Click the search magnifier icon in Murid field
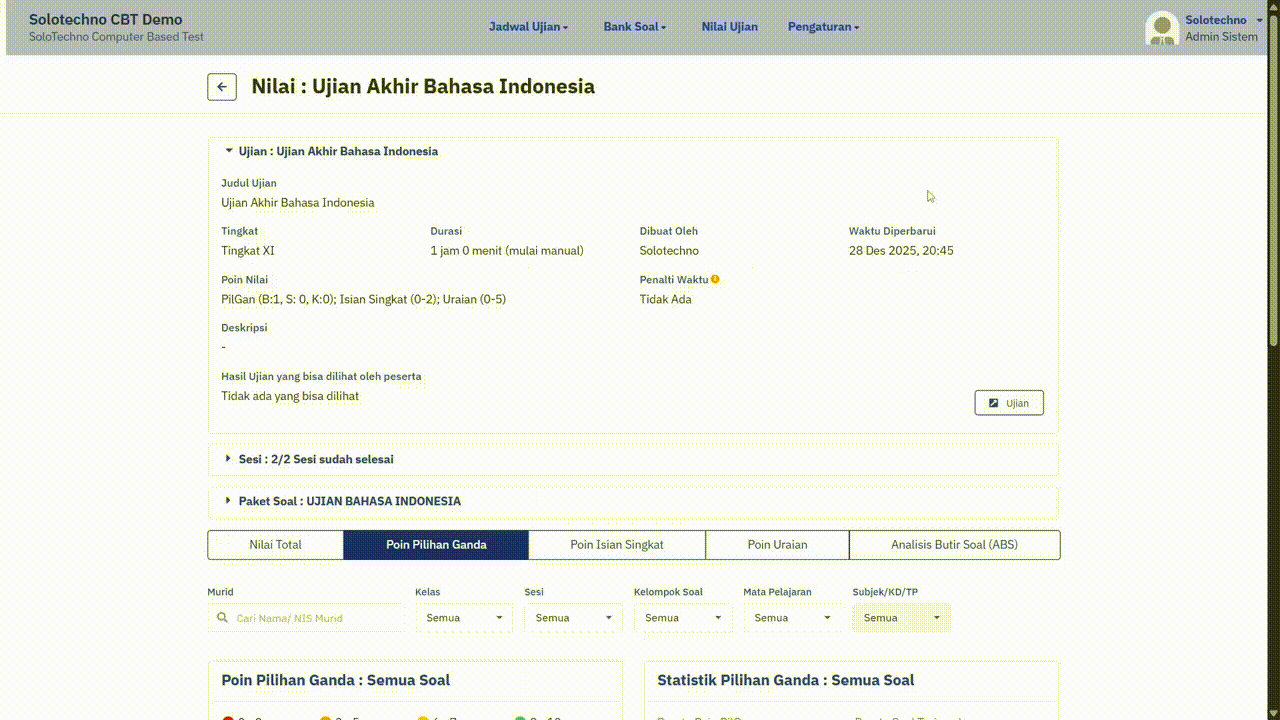The image size is (1280, 720). pyautogui.click(x=222, y=618)
